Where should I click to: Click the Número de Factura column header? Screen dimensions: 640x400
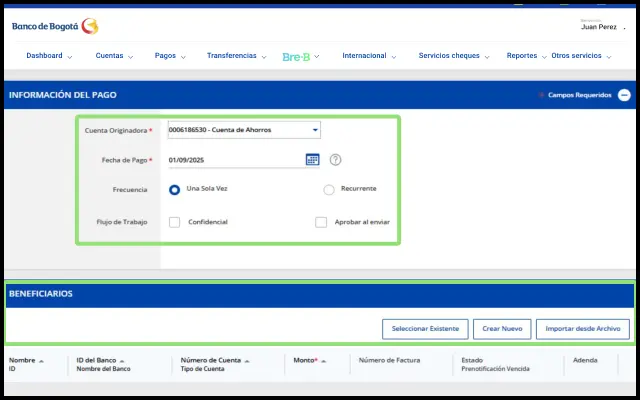pos(389,360)
